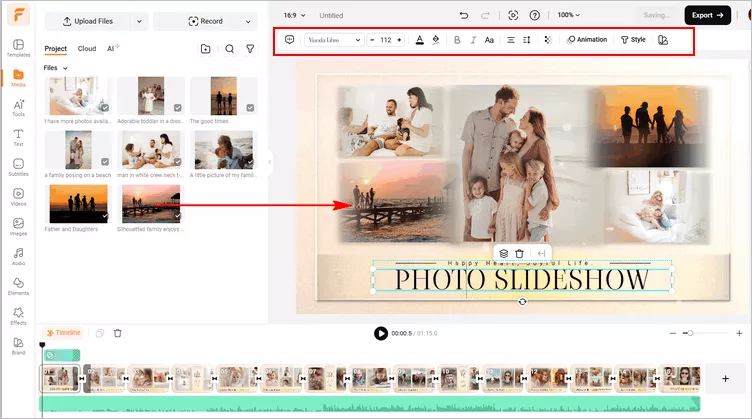
Task: Zoom out the timeline with minus
Action: point(673,333)
